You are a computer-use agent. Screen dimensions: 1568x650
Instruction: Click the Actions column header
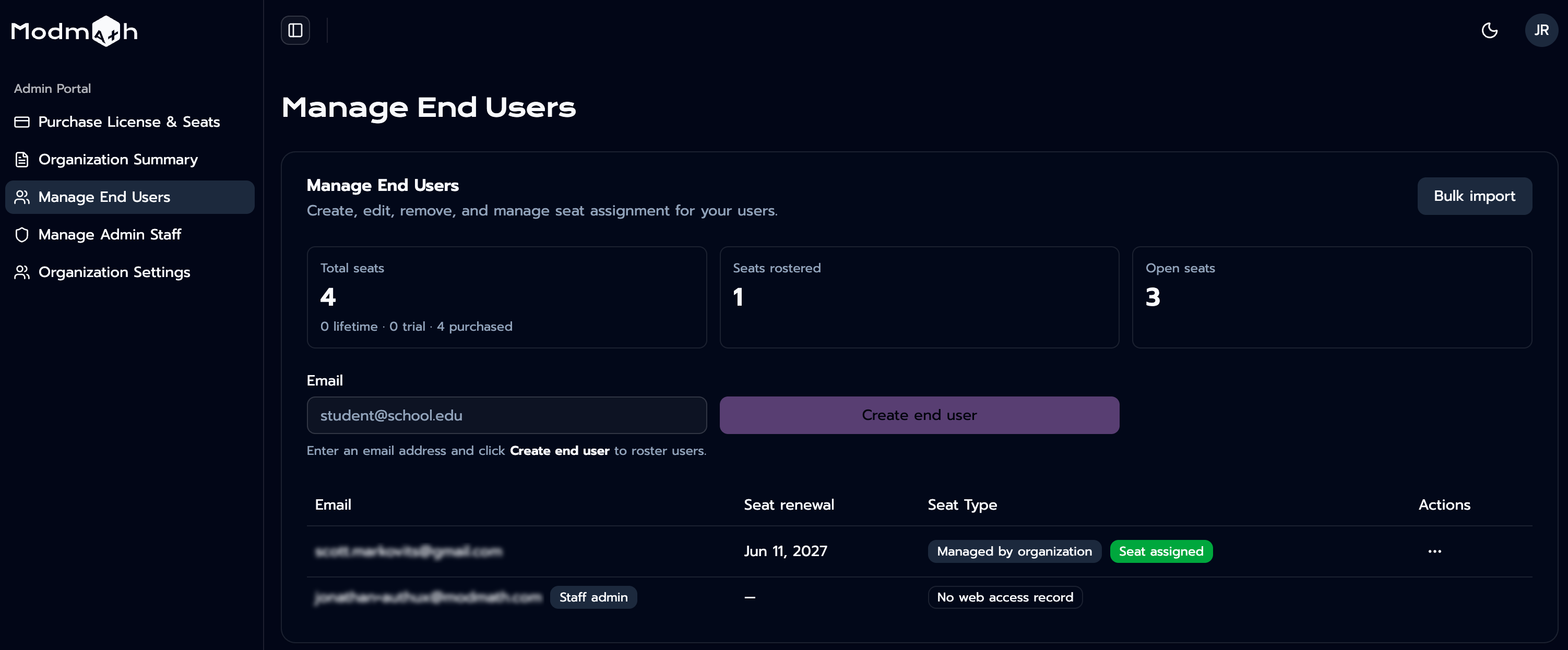coord(1444,505)
